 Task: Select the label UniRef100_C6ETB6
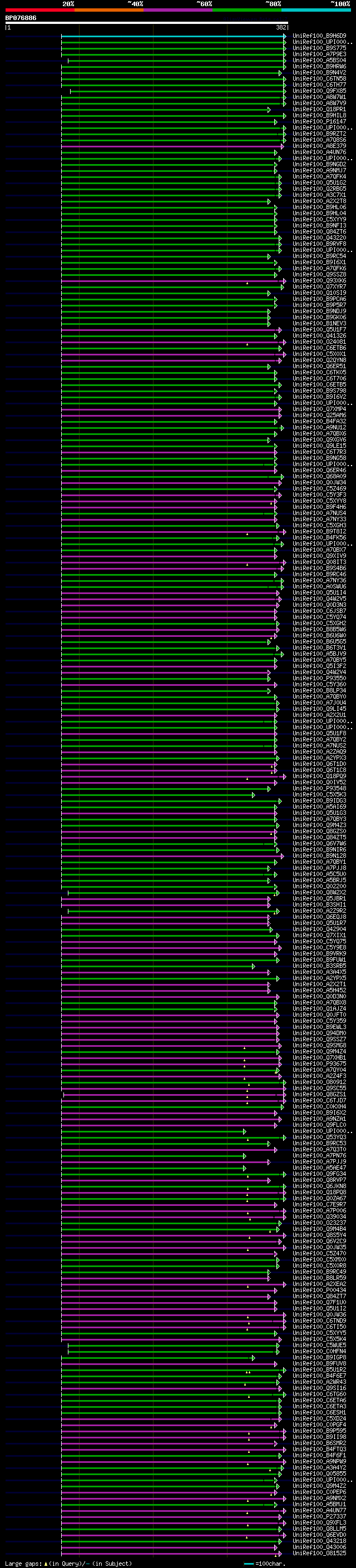coord(319,348)
